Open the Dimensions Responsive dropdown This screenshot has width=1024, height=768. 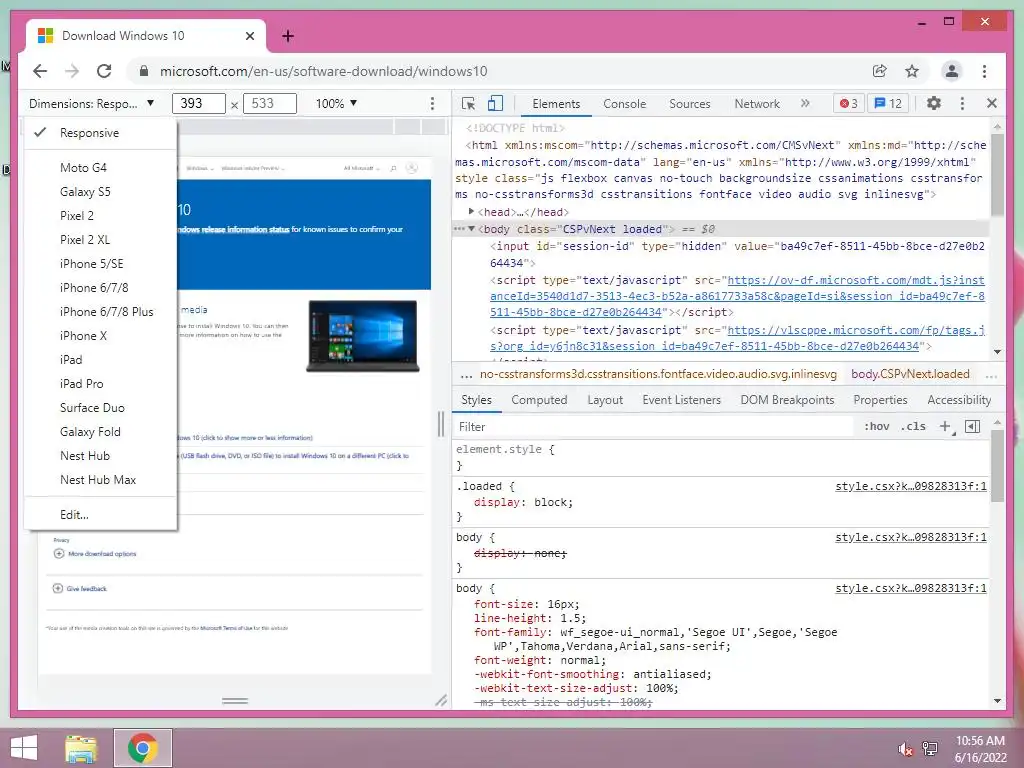pyautogui.click(x=91, y=103)
